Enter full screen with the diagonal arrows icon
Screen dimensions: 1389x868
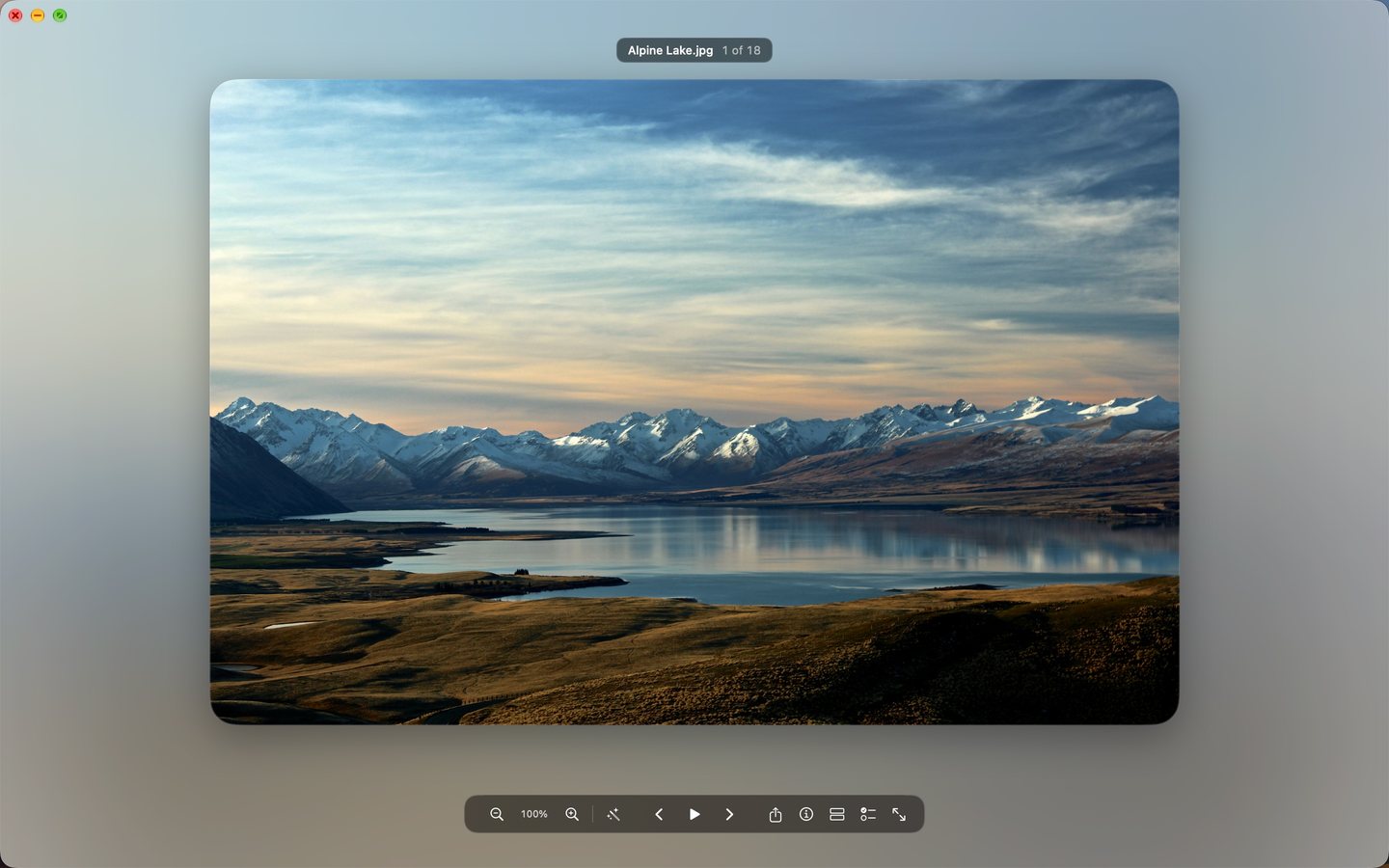[x=899, y=814]
